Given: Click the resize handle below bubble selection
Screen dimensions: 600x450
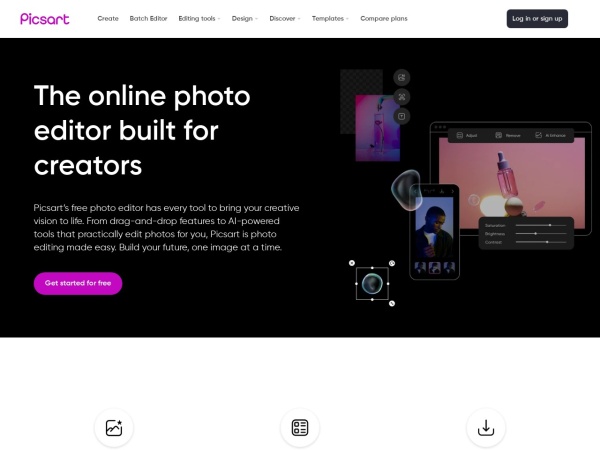Looking at the screenshot, I should pyautogui.click(x=392, y=303).
